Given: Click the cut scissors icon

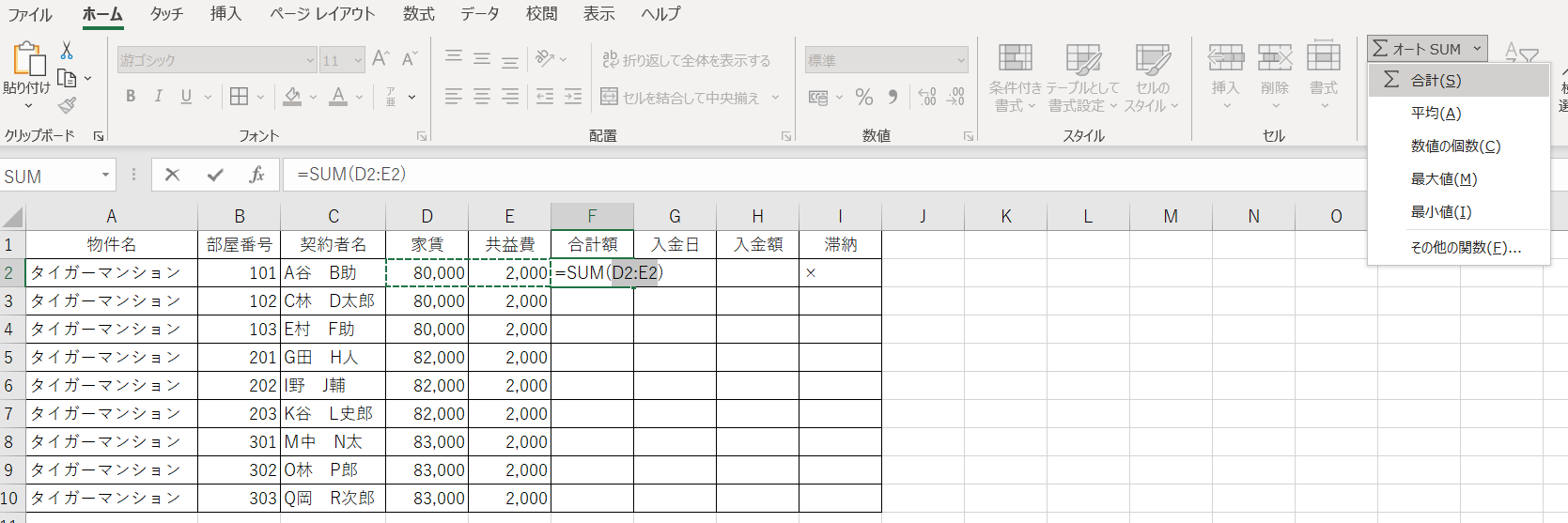Looking at the screenshot, I should (x=67, y=51).
